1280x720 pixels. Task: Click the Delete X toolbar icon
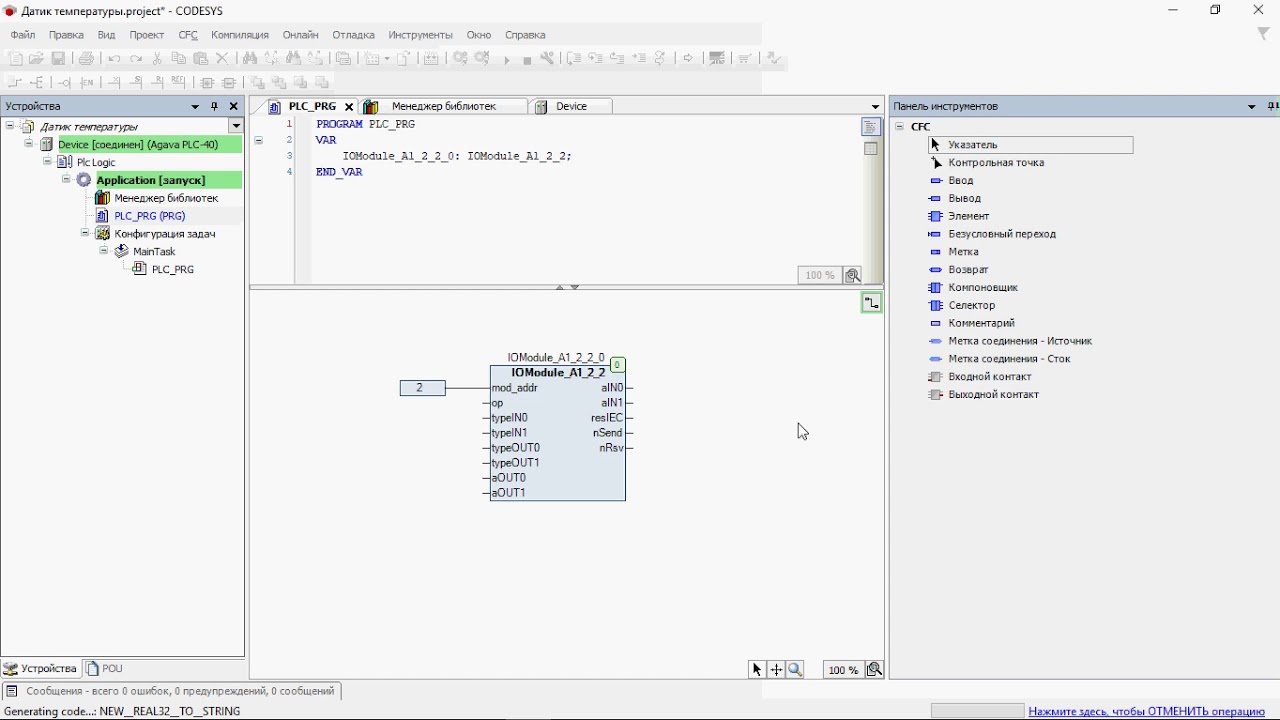[x=223, y=59]
